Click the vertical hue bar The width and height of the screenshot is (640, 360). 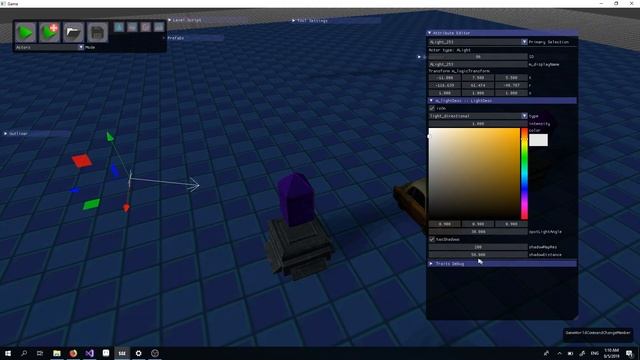click(x=524, y=173)
